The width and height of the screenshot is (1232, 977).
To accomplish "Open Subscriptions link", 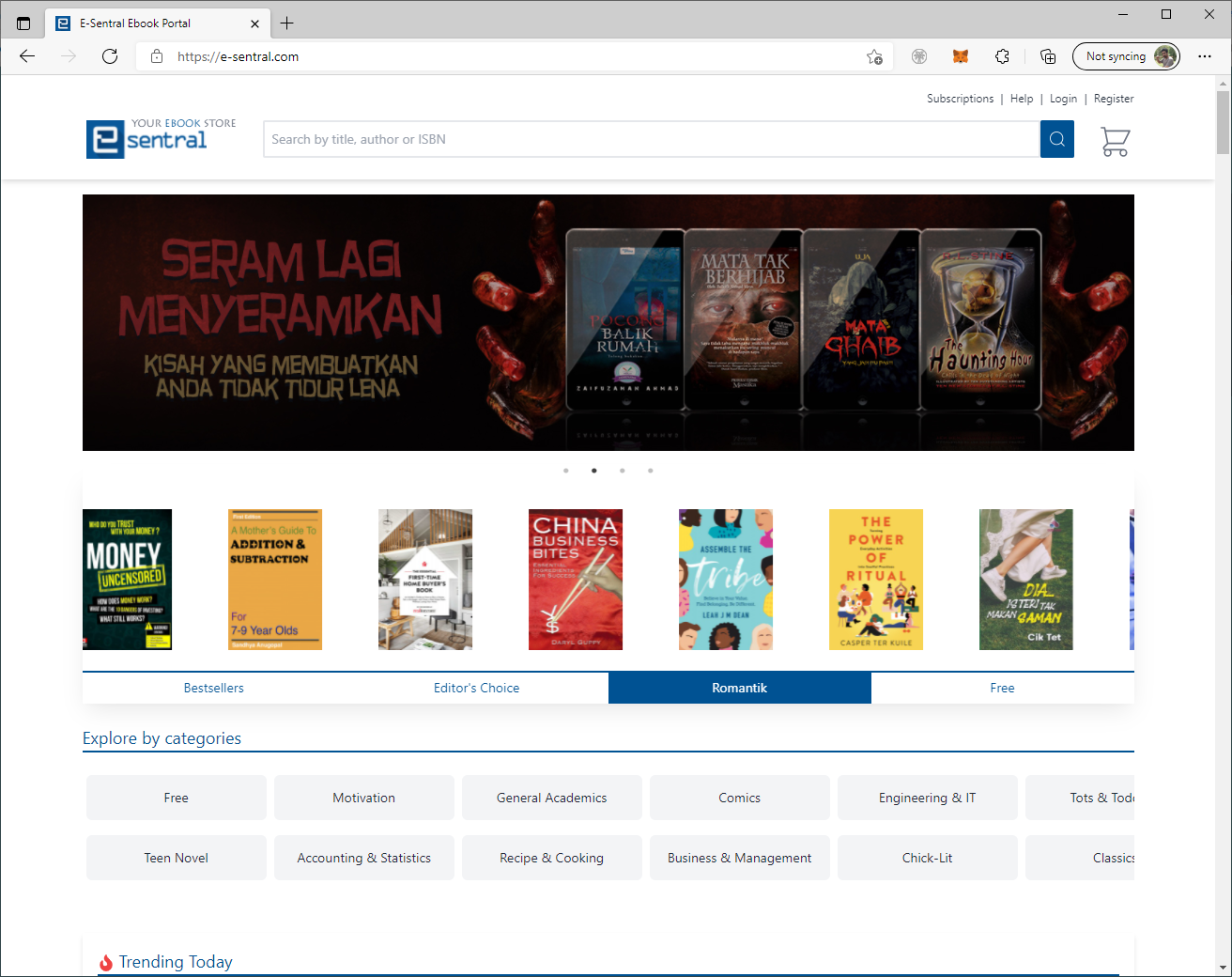I will point(960,99).
